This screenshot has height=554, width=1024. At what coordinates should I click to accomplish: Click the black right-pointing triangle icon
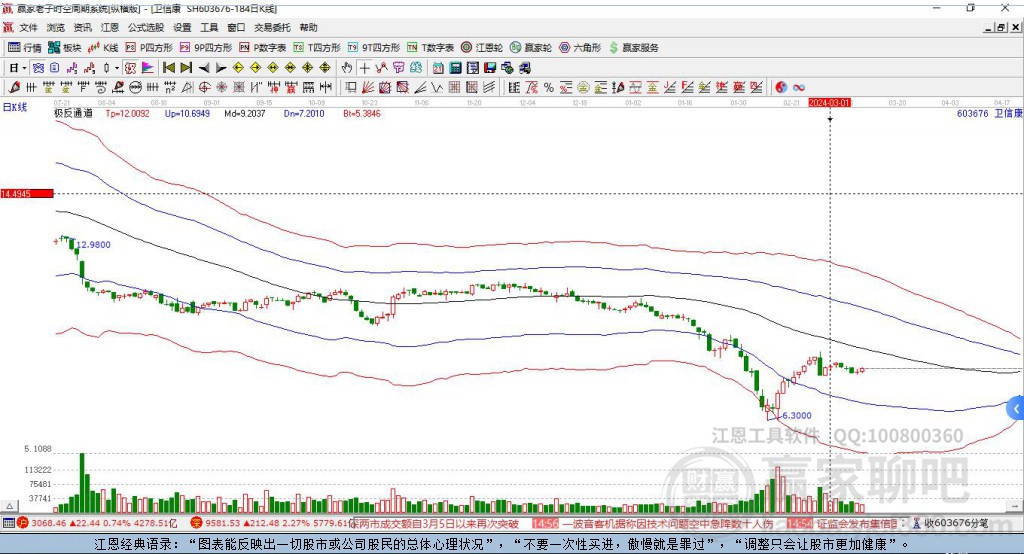pyautogui.click(x=221, y=68)
